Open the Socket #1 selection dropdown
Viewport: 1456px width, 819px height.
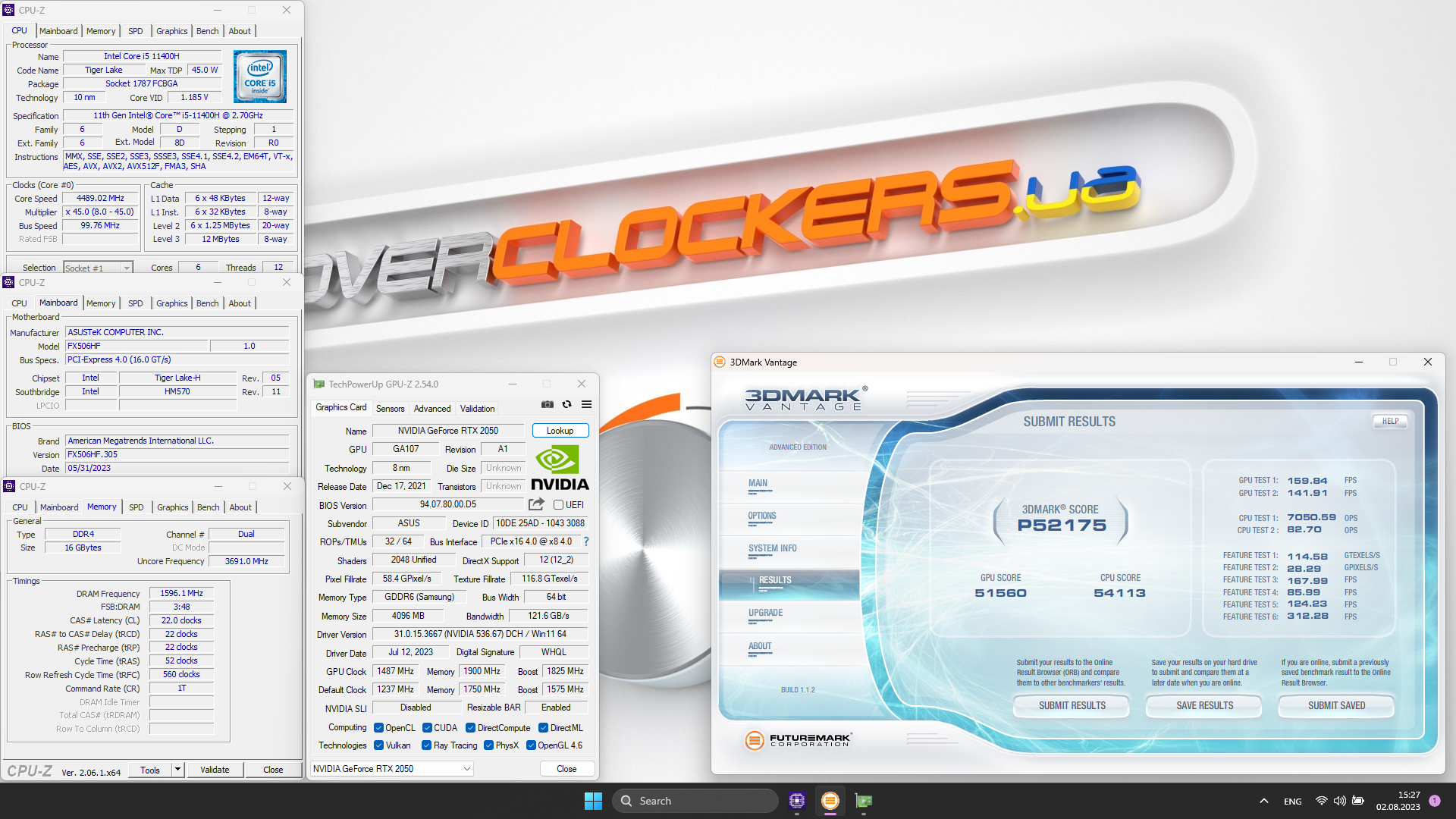pos(98,268)
